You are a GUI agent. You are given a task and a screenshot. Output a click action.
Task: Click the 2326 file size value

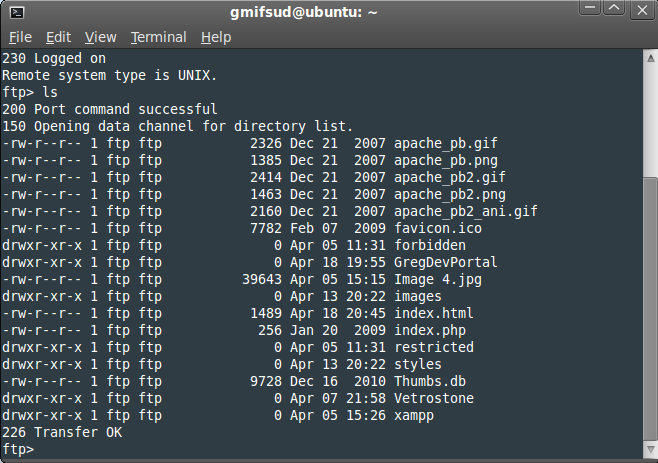click(266, 144)
